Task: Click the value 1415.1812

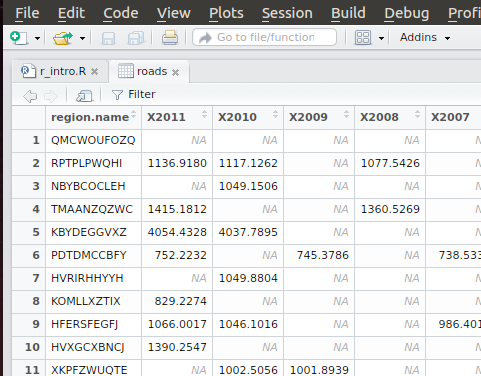Action: click(x=177, y=209)
